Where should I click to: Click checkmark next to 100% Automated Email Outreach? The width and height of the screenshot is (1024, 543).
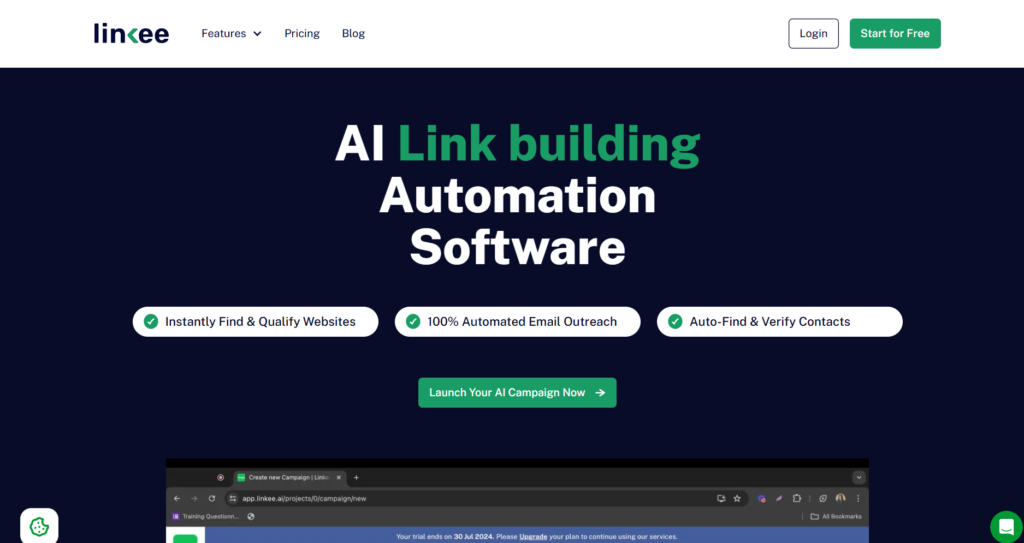coord(413,321)
